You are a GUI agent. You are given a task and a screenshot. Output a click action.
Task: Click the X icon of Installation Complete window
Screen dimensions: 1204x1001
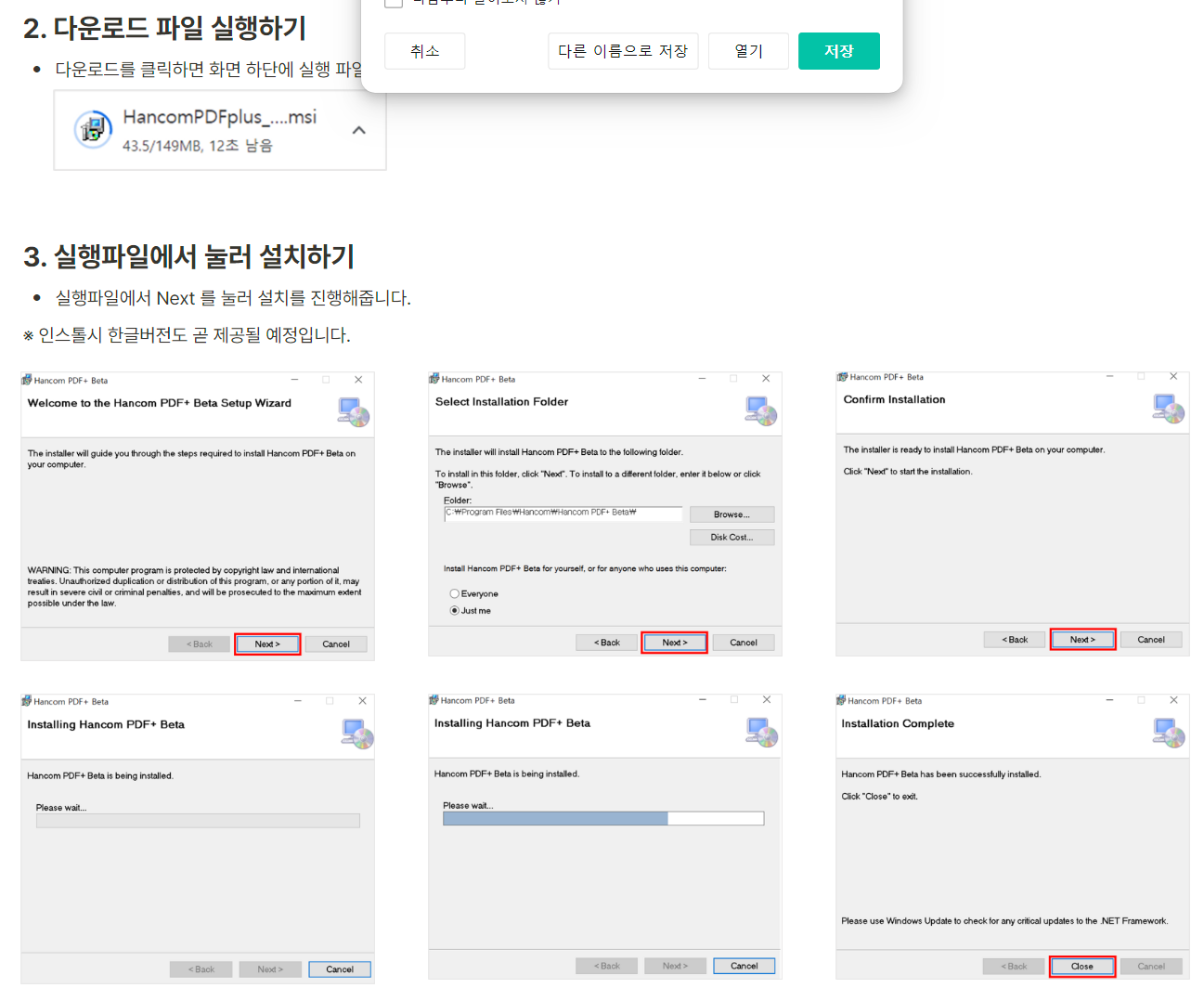pos(1173,700)
